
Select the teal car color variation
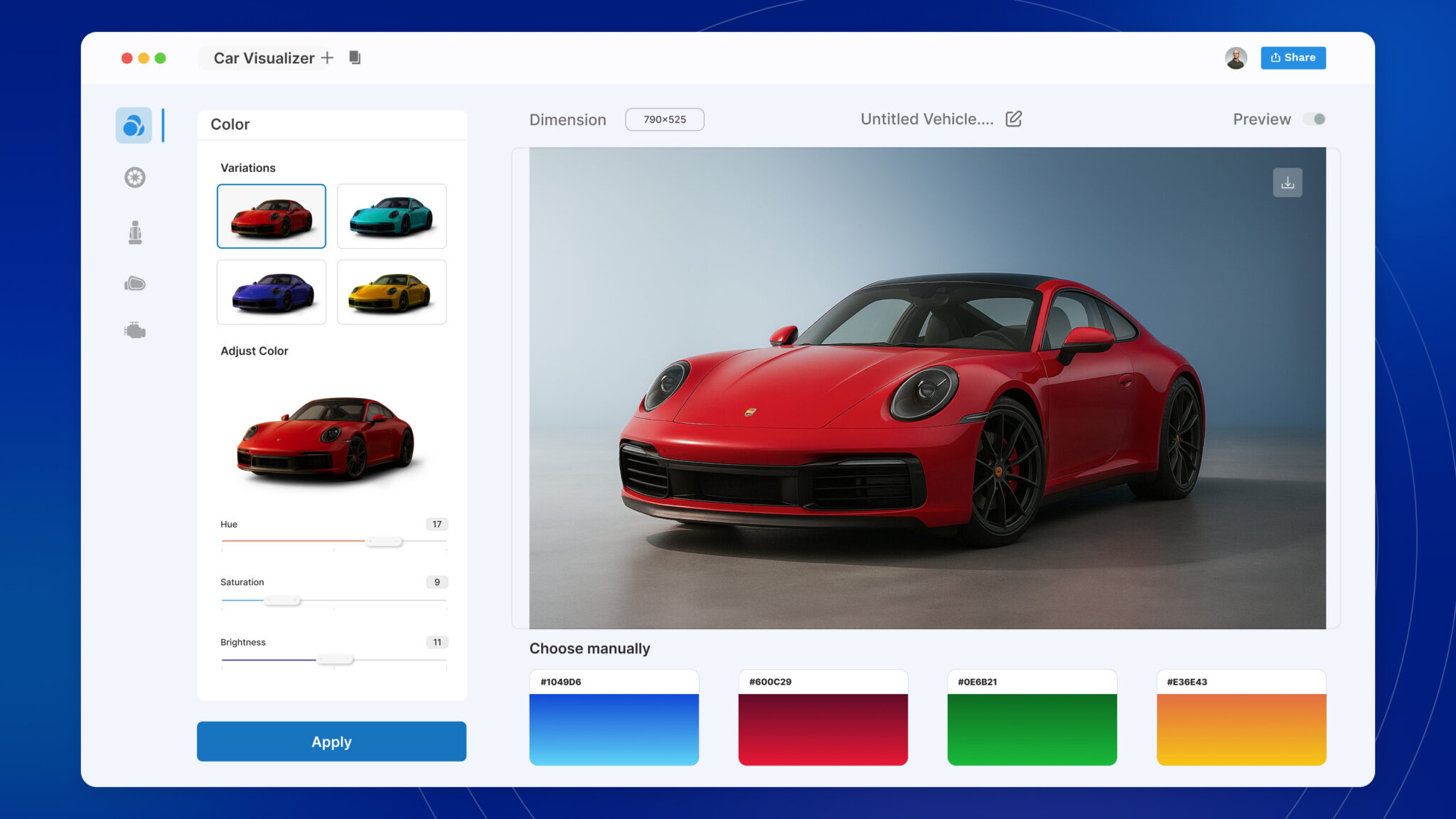tap(391, 215)
